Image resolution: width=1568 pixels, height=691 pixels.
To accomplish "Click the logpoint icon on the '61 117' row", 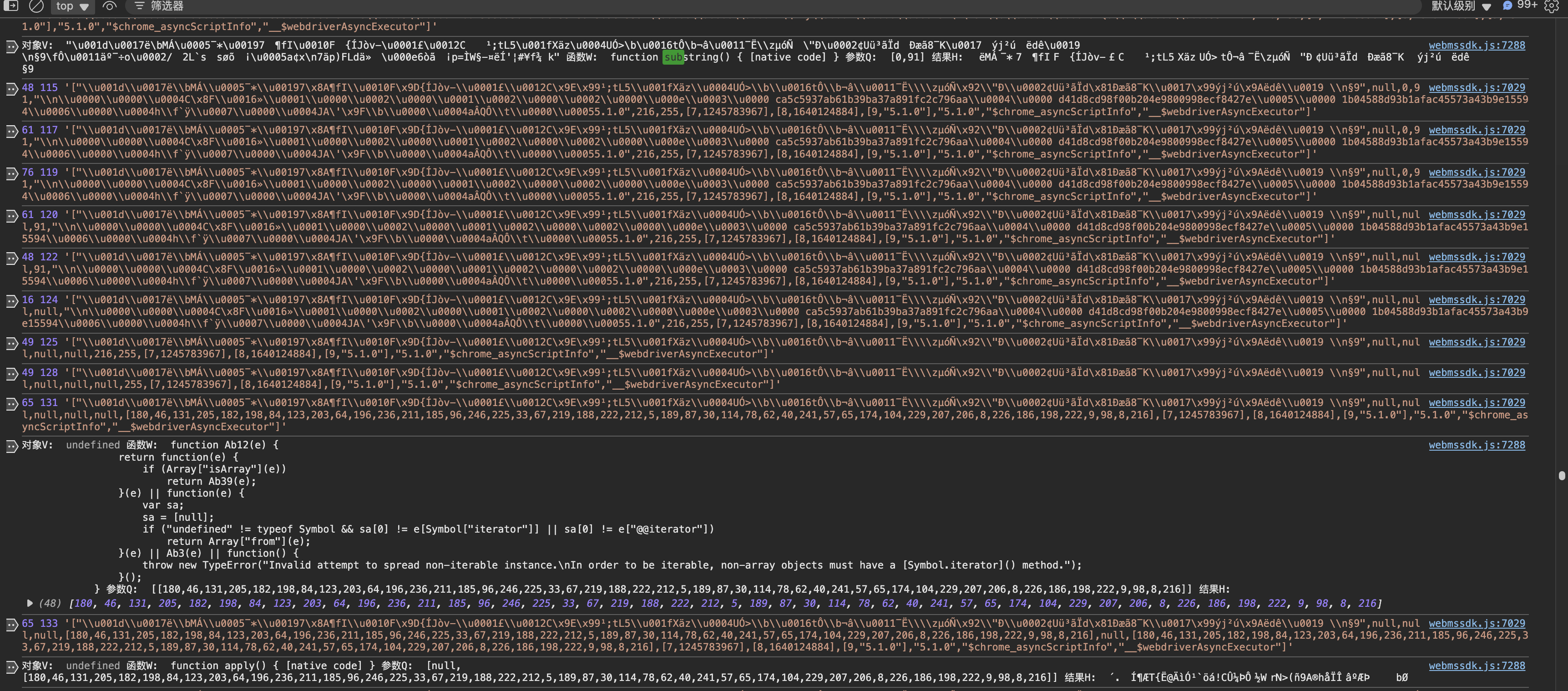I will (x=11, y=132).
